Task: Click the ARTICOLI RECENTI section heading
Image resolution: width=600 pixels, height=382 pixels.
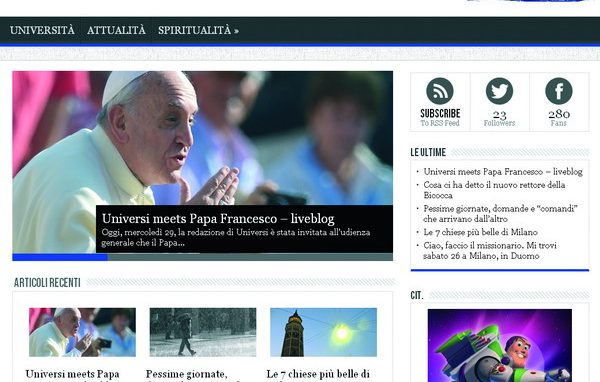Action: coord(47,282)
